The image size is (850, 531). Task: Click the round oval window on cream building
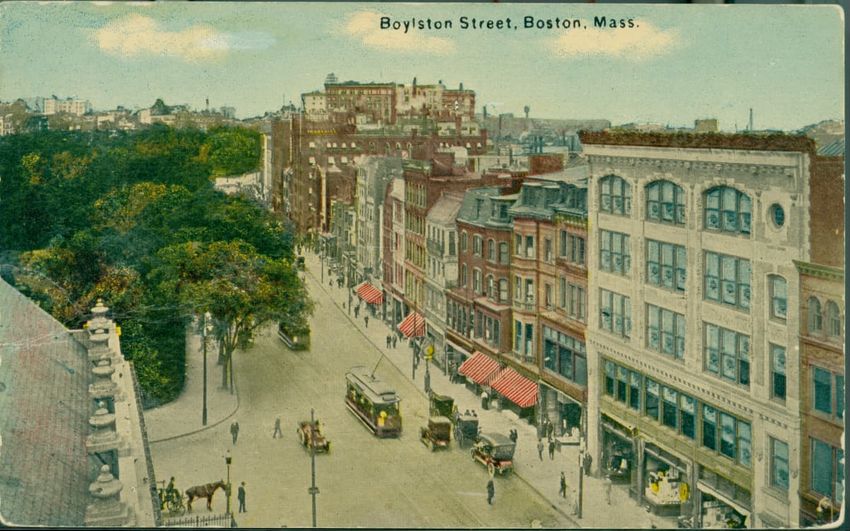click(777, 215)
